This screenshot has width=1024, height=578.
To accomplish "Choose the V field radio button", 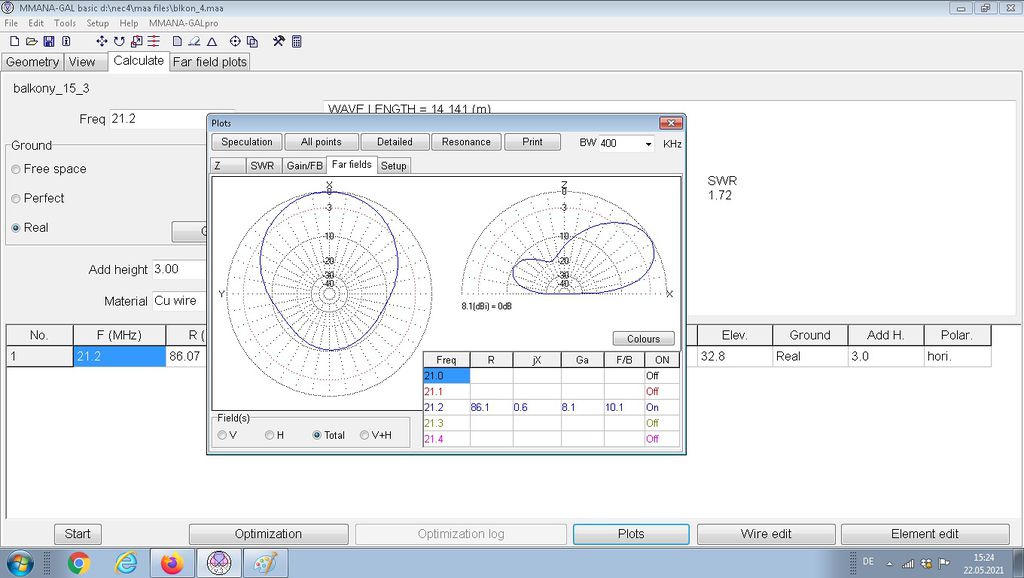I will click(x=222, y=435).
